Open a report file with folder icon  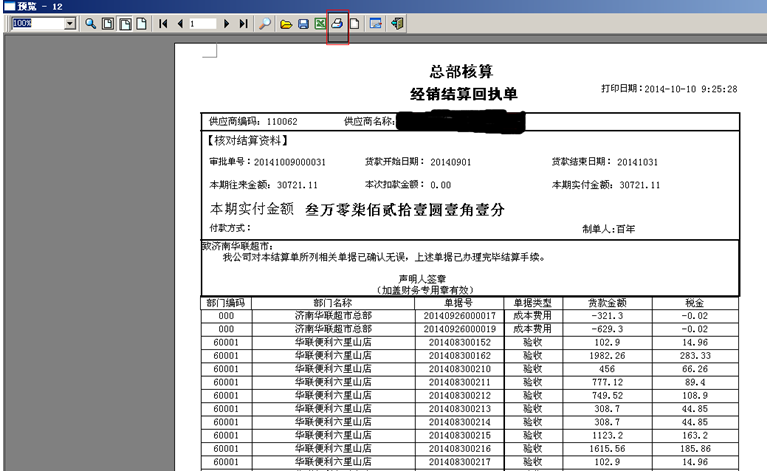[x=286, y=24]
